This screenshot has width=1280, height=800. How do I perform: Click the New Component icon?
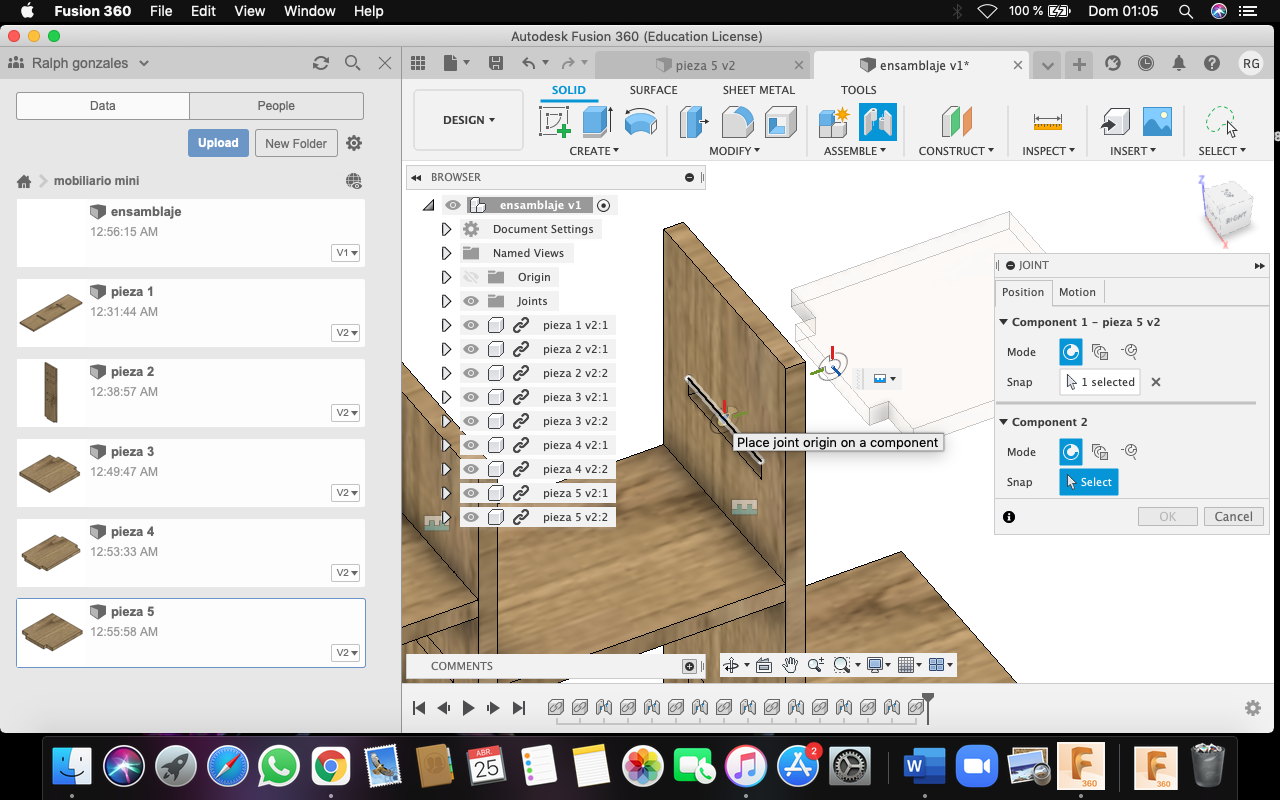coord(834,122)
